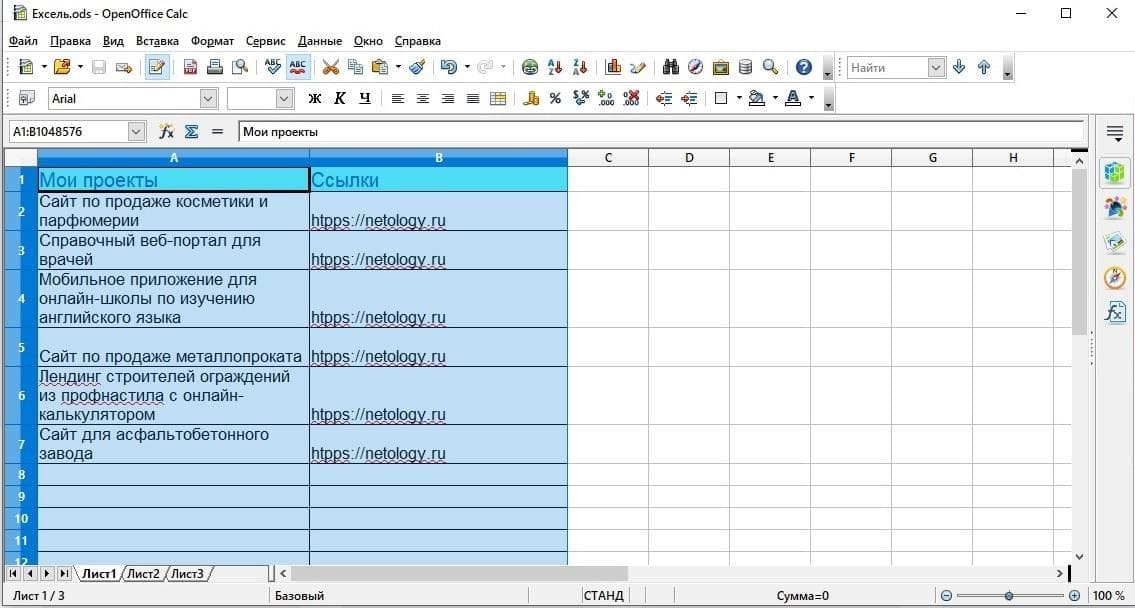Click the zoom slider in status bar
1135x608 pixels.
click(1008, 595)
